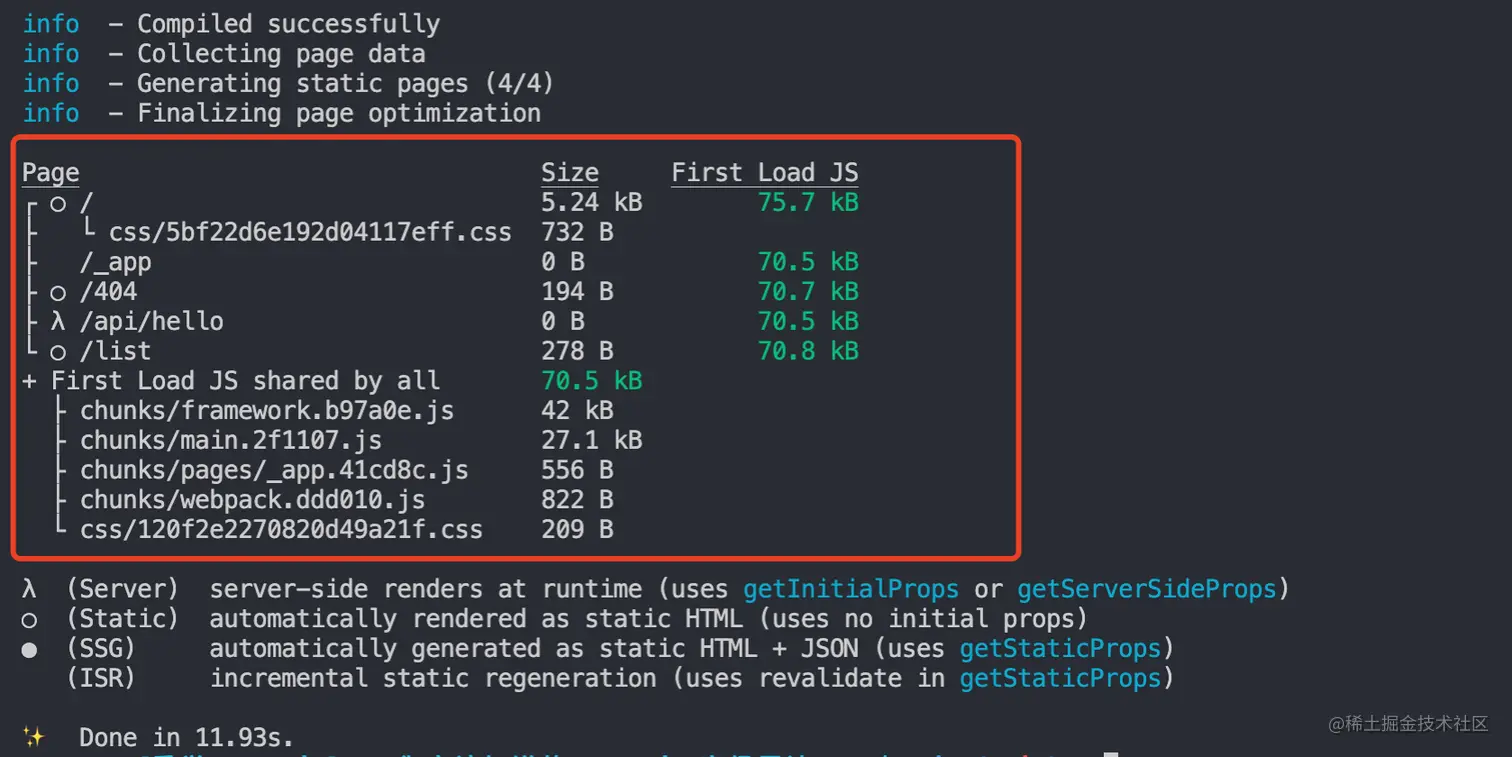Image resolution: width=1512 pixels, height=757 pixels.
Task: Click the lambda marker beside /api/hello
Action: (x=58, y=322)
